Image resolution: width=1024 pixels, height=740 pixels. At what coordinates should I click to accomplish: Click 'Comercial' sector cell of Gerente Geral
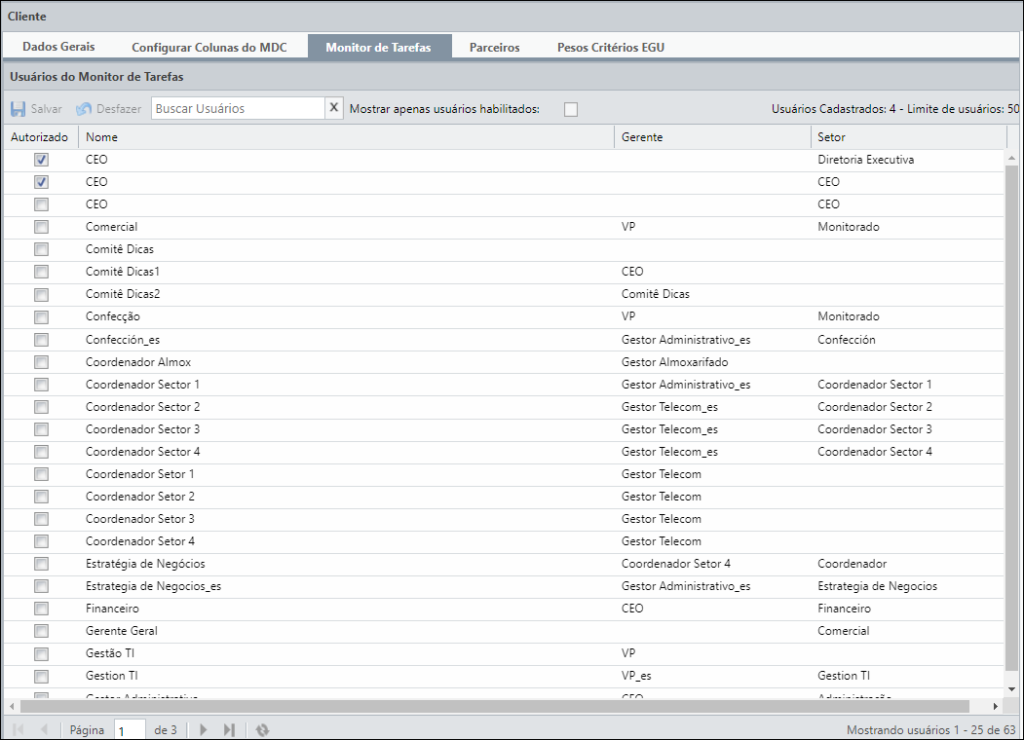[843, 631]
